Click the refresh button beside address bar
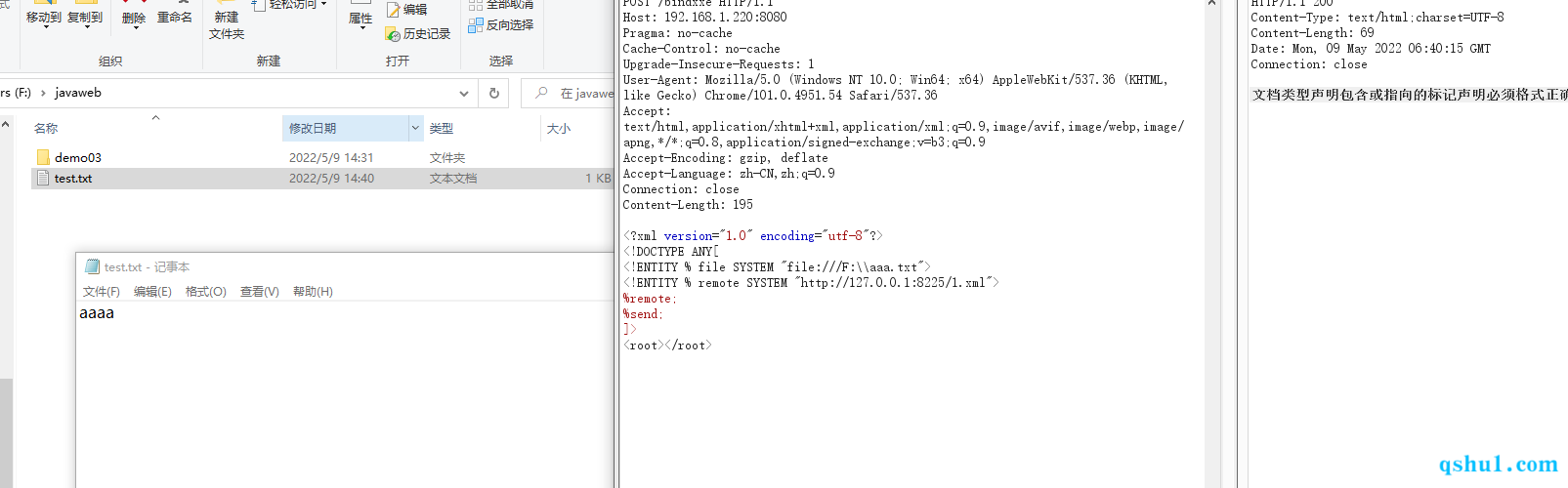This screenshot has height=488, width=1568. tap(494, 94)
